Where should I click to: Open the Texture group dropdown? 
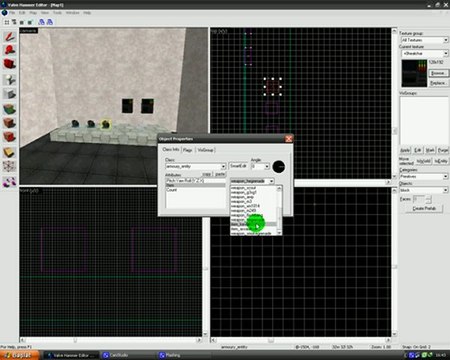[x=446, y=40]
